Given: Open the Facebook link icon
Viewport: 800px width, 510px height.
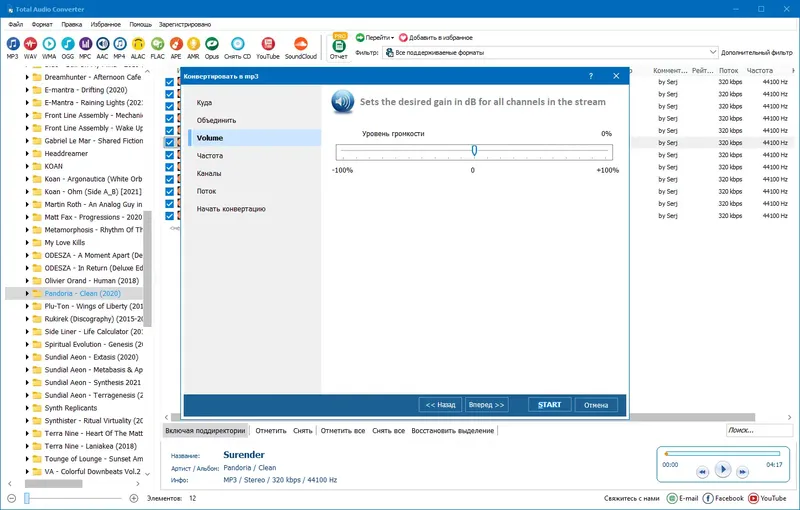Looking at the screenshot, I should coord(708,498).
